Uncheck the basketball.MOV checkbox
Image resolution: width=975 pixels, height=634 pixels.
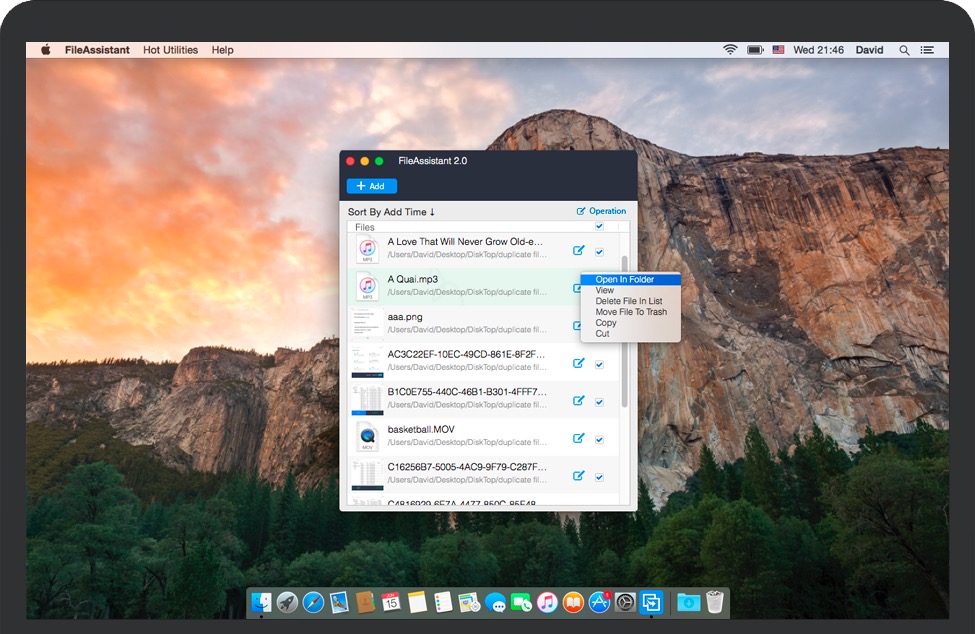pos(599,439)
